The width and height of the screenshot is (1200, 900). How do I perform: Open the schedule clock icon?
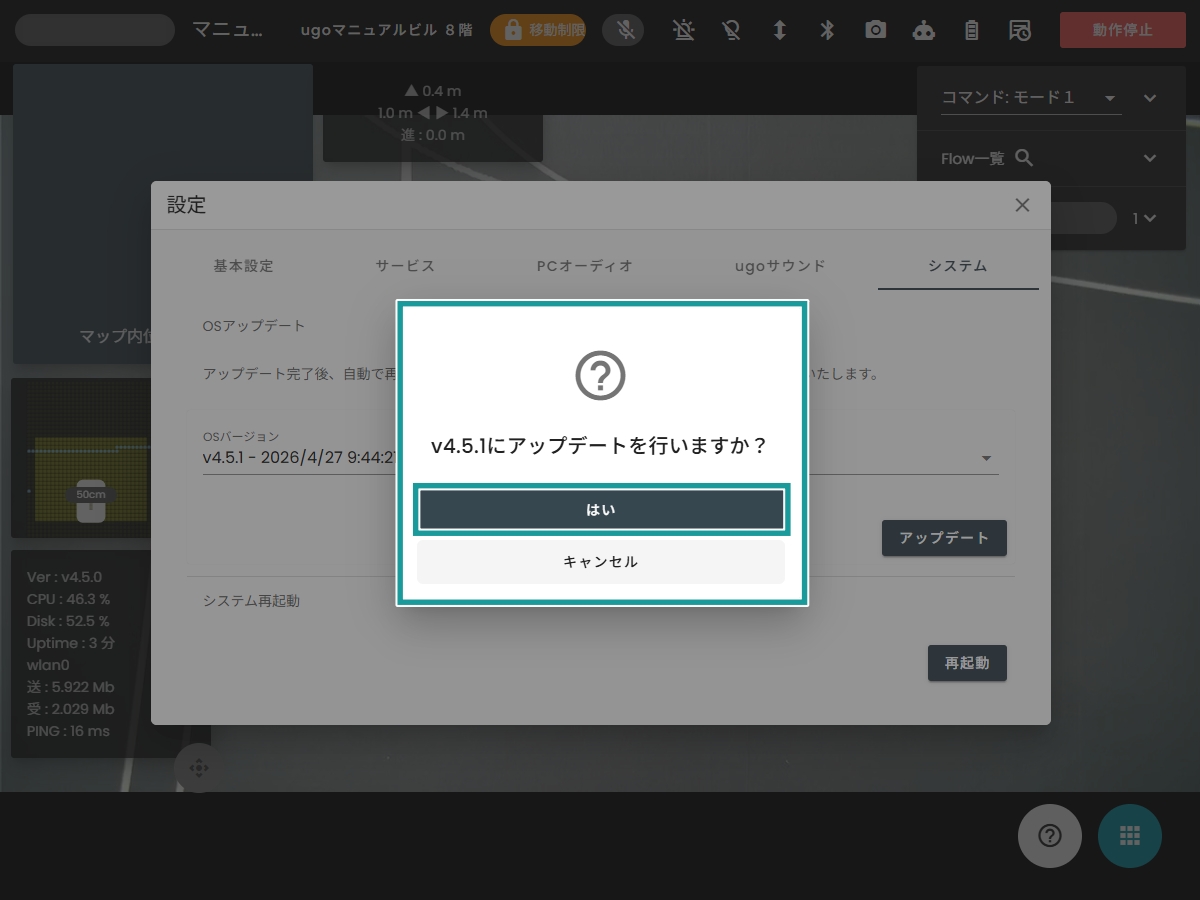[x=1020, y=30]
